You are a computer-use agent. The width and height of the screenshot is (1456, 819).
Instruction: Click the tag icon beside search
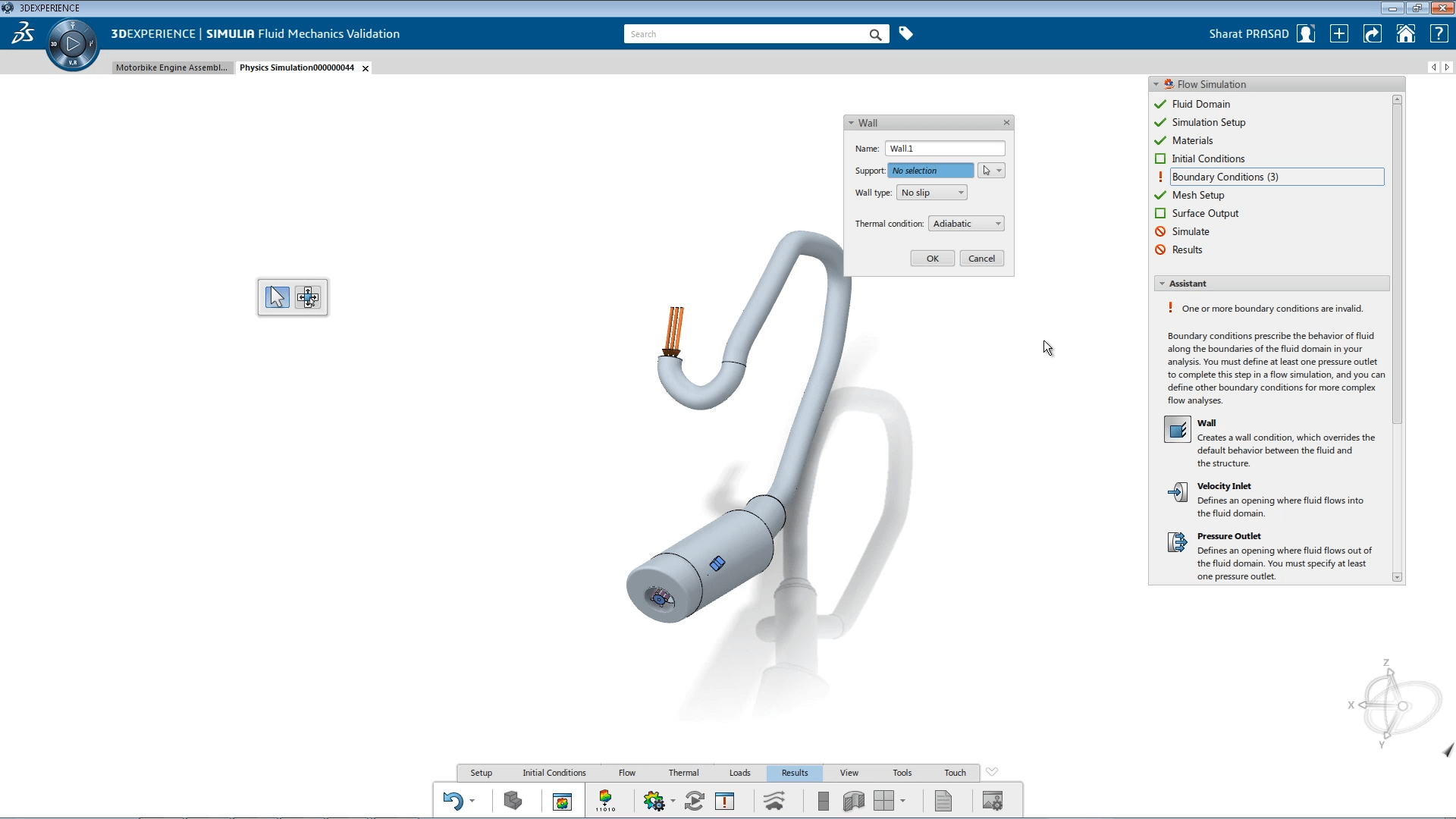(905, 33)
